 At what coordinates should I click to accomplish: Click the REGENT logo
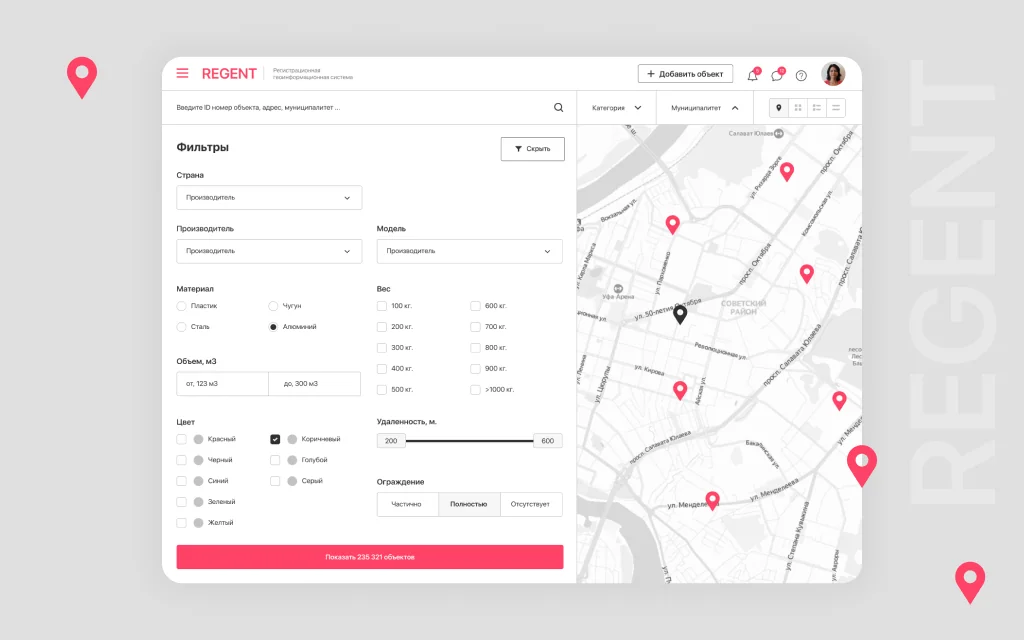click(x=229, y=74)
